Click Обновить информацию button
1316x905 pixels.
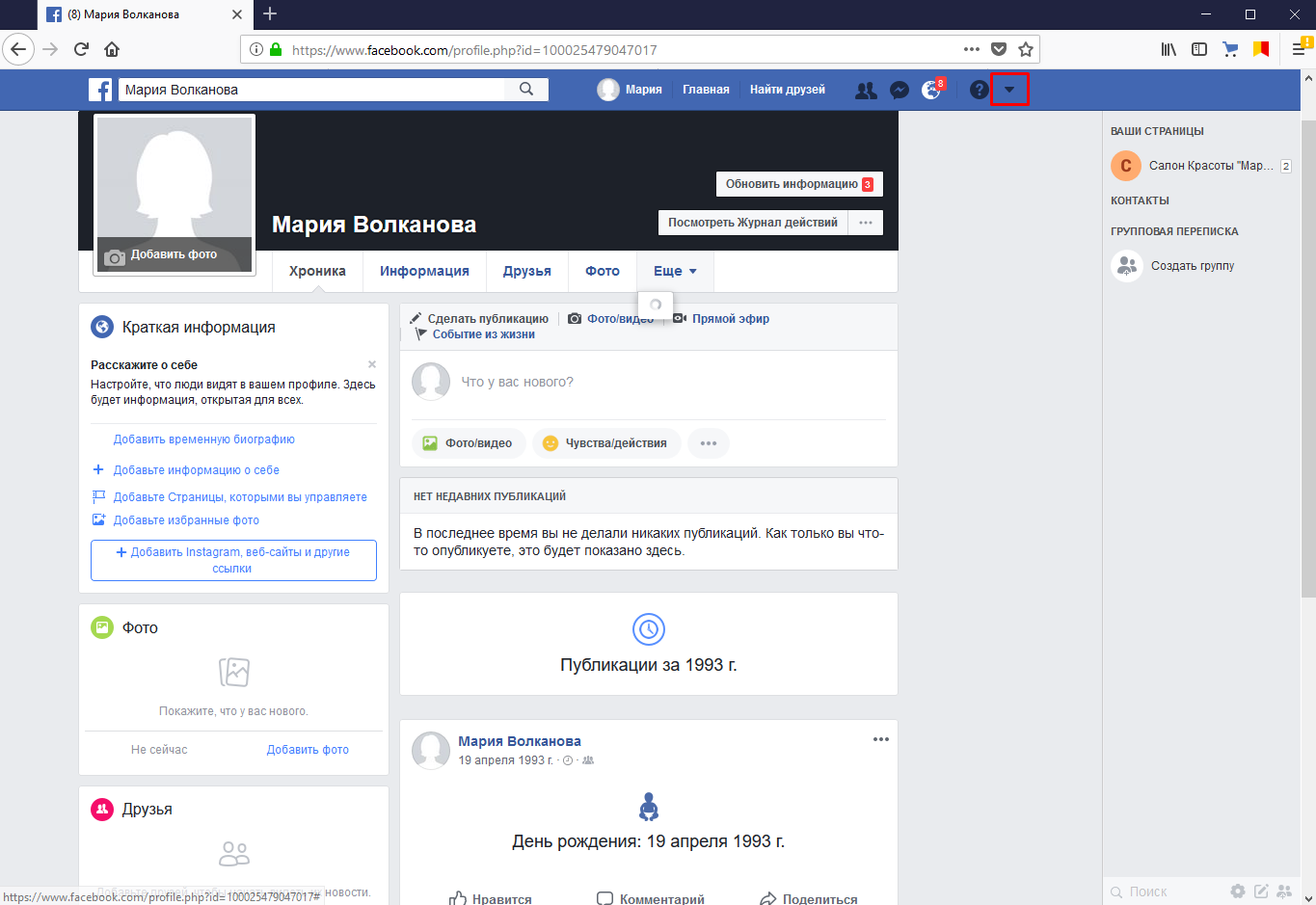click(x=799, y=184)
